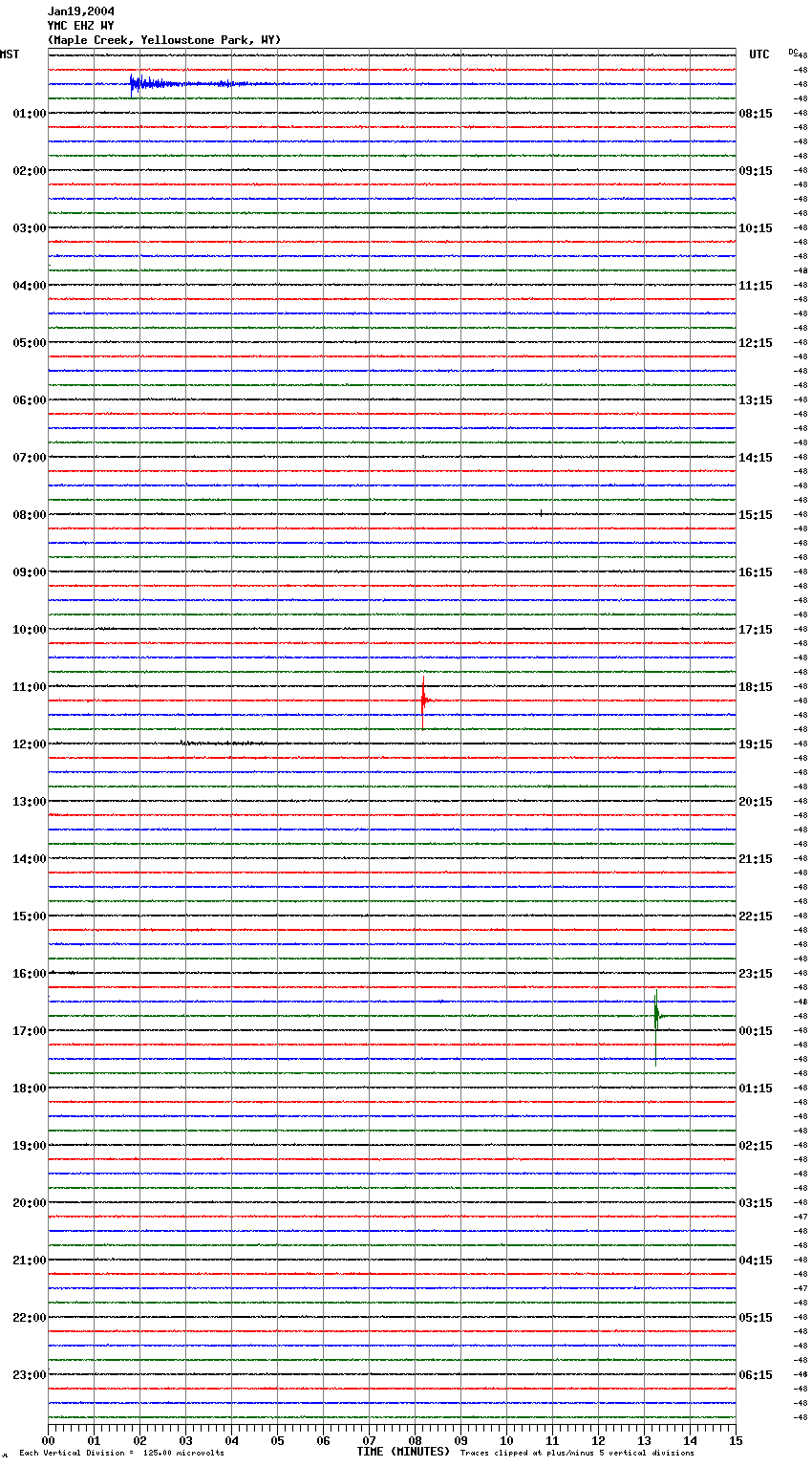Click the 'TIME (MINUTES)' axis title

point(403,1452)
